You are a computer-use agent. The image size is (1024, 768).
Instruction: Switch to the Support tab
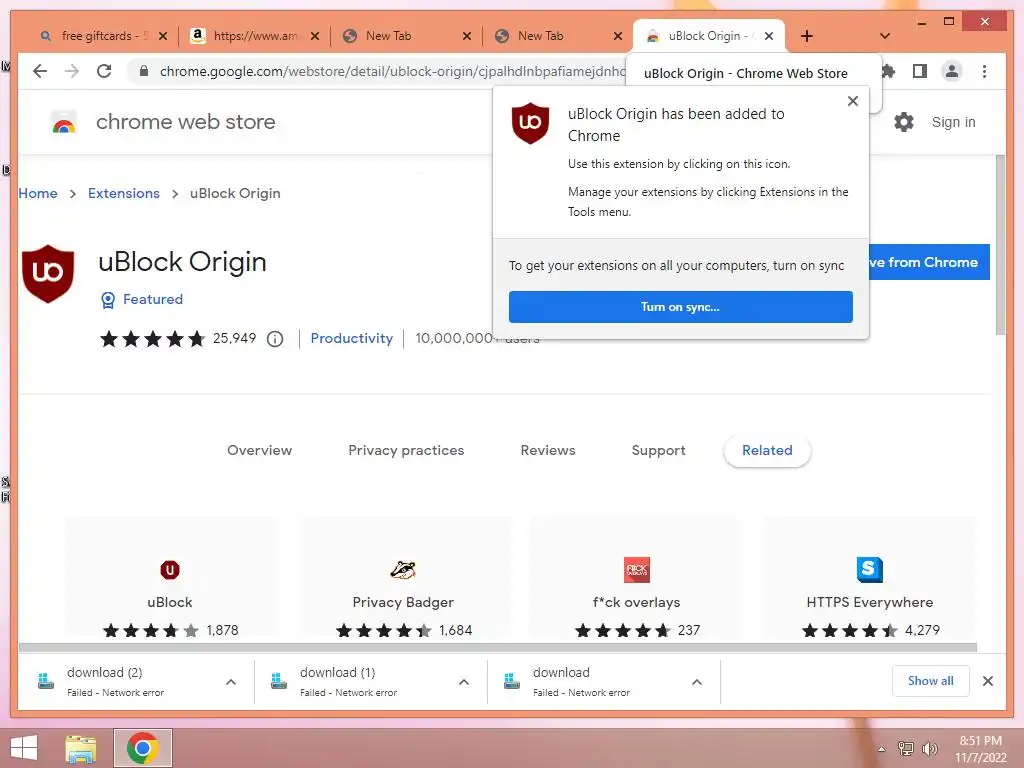658,450
